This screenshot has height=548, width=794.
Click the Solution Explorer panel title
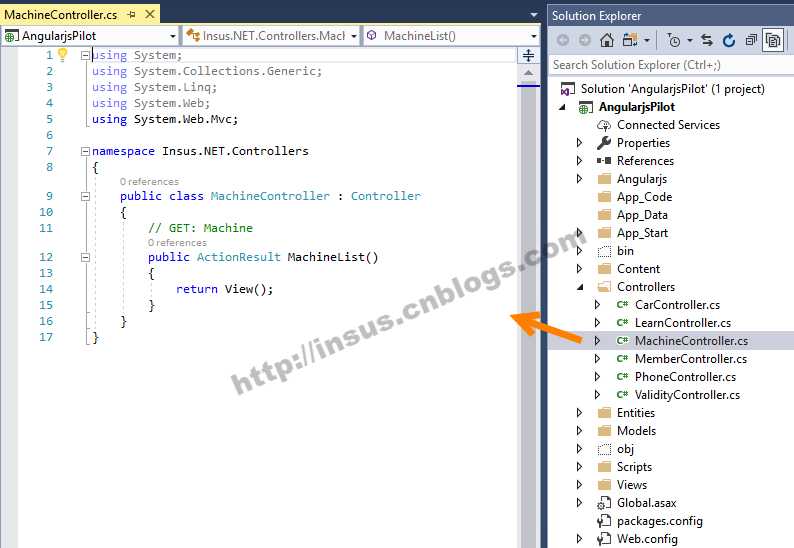tap(596, 16)
